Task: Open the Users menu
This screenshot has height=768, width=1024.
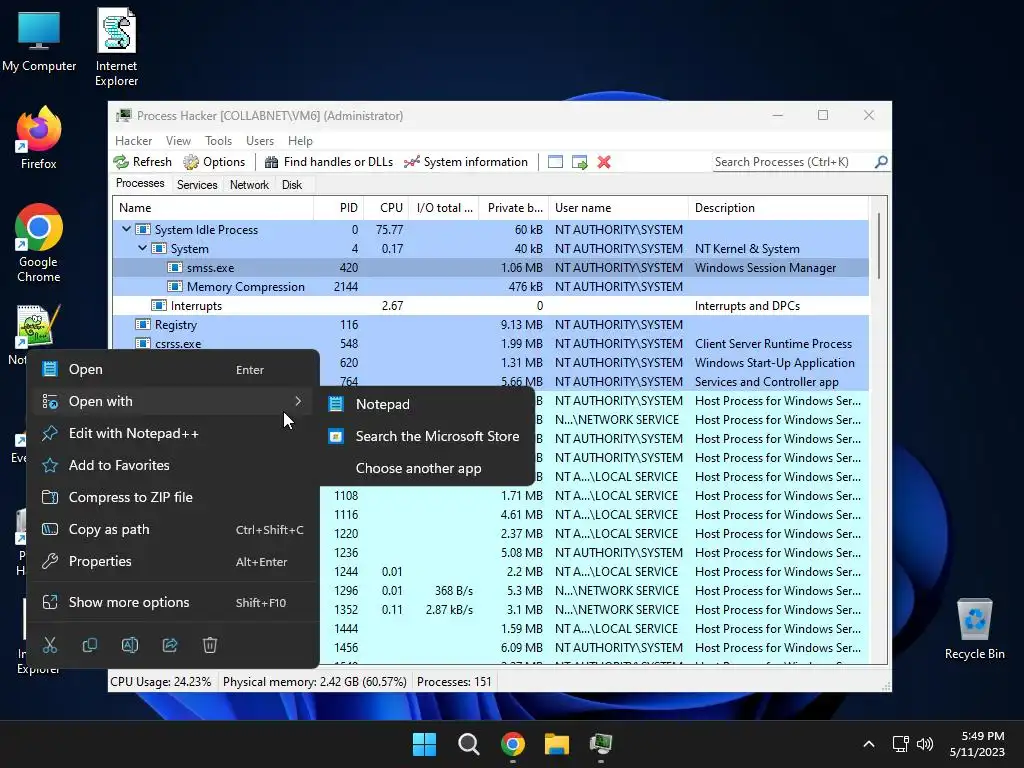Action: pyautogui.click(x=260, y=141)
